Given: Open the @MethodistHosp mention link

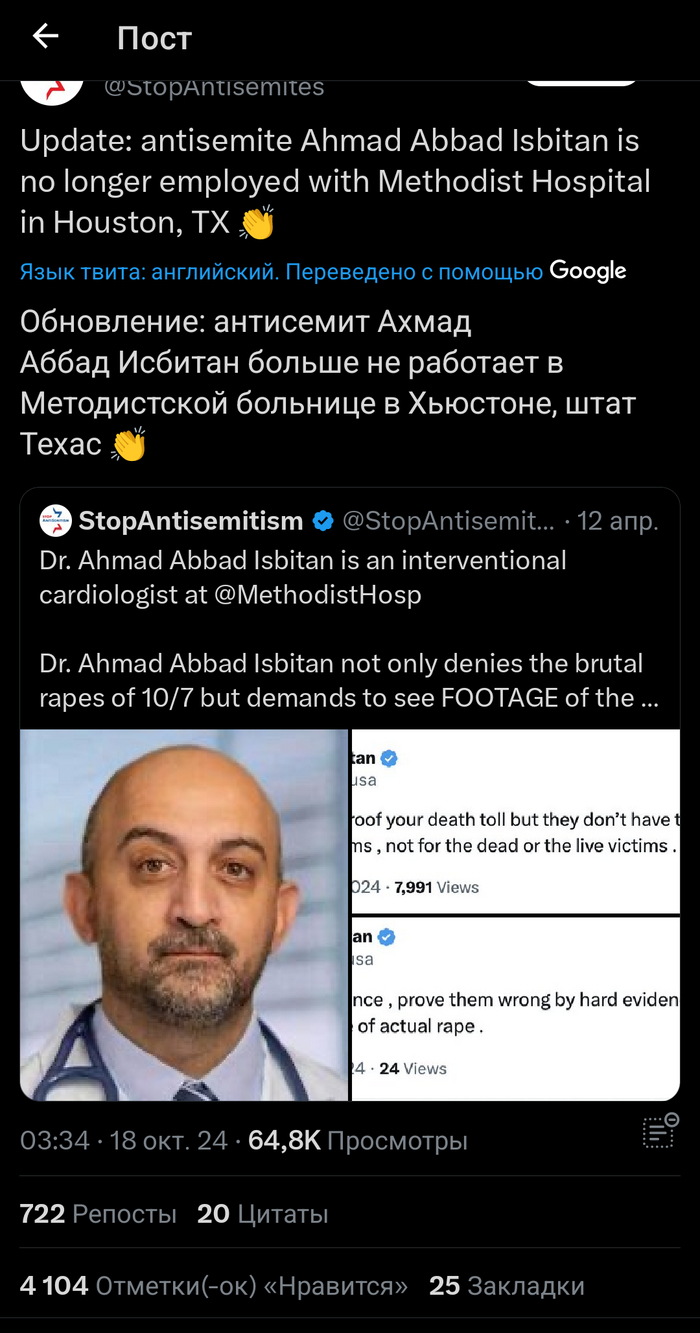Looking at the screenshot, I should tap(317, 595).
